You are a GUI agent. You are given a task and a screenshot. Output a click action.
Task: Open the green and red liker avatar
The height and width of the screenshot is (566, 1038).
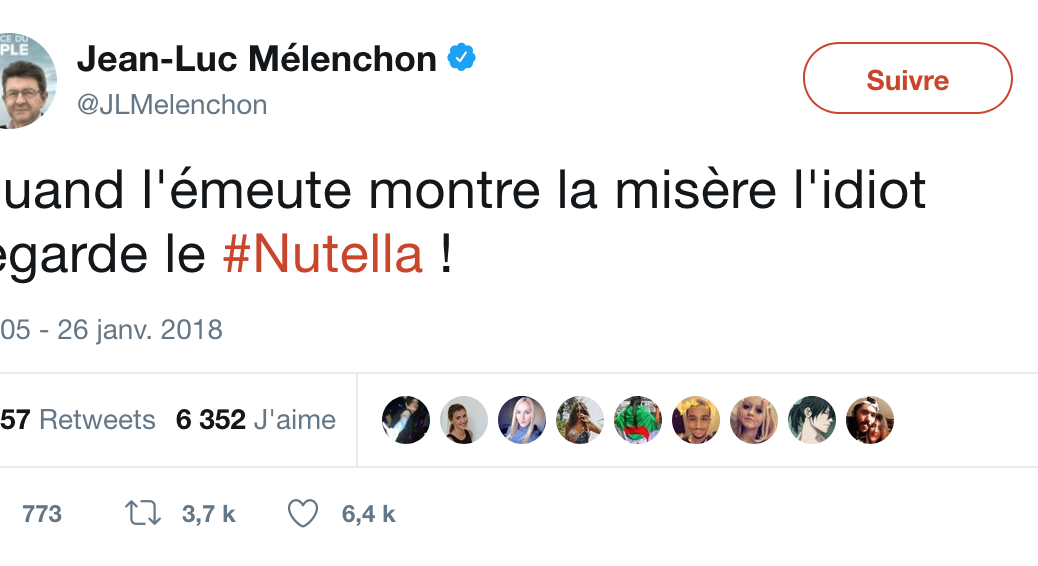click(638, 420)
